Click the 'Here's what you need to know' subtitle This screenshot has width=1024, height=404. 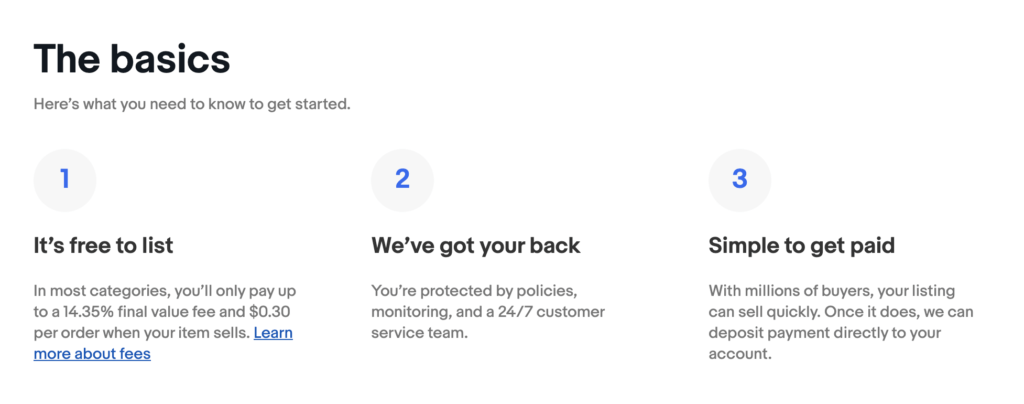[192, 104]
